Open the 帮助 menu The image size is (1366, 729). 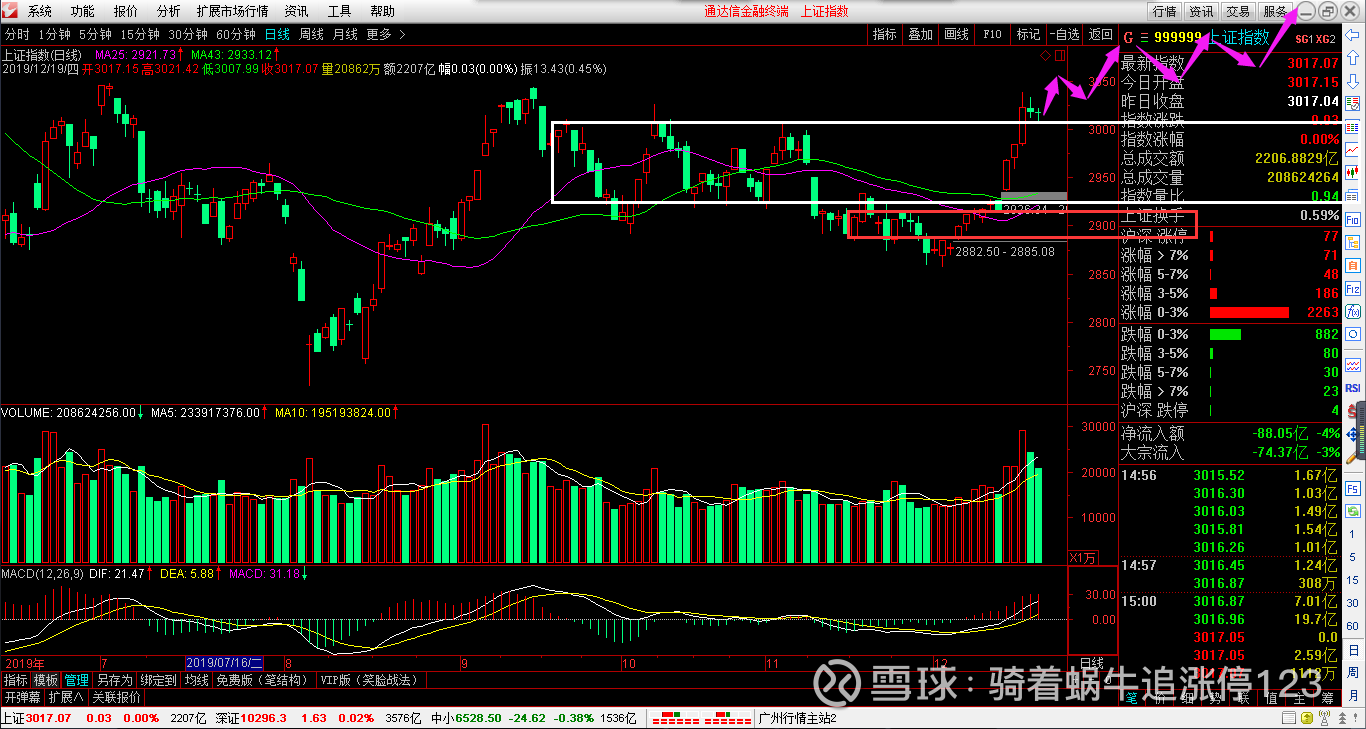[x=382, y=11]
